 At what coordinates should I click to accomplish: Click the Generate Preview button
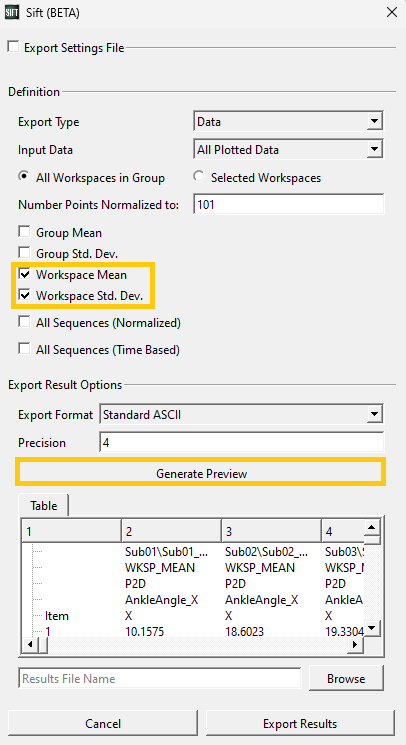201,473
